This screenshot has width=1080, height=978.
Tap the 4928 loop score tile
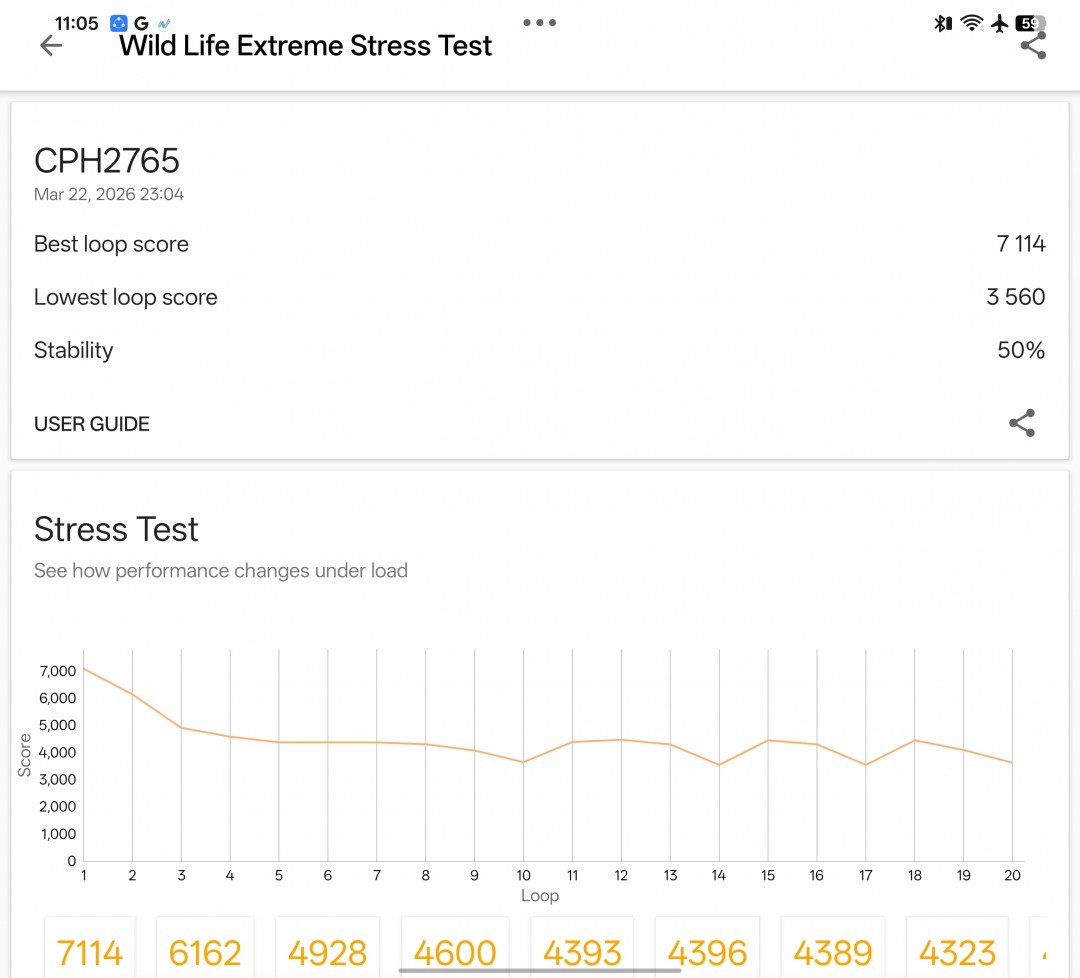tap(328, 952)
